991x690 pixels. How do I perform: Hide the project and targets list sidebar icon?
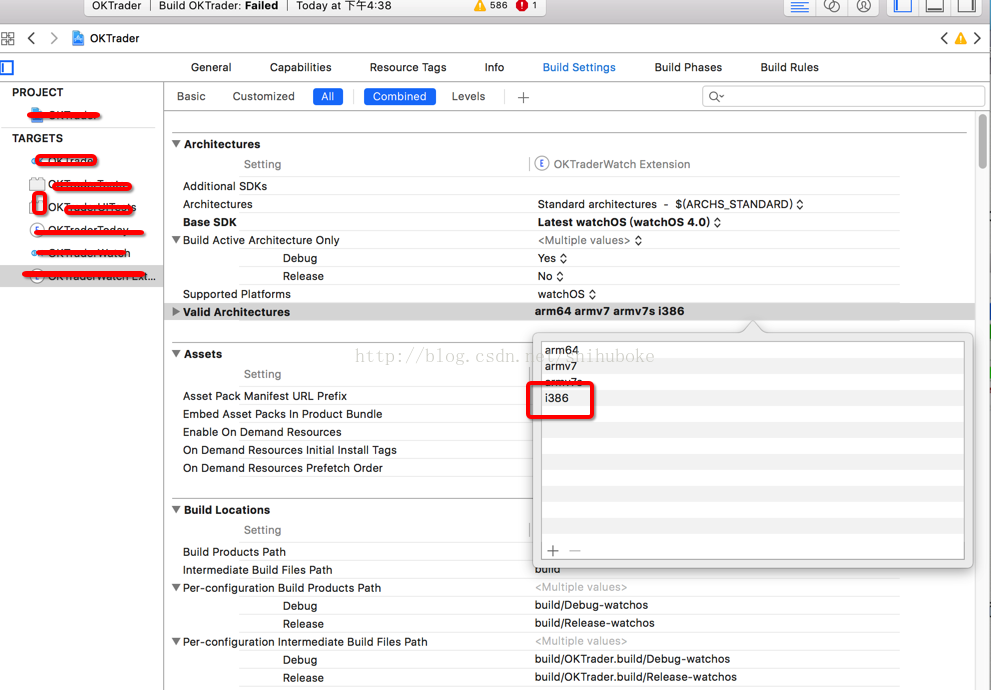coord(7,68)
